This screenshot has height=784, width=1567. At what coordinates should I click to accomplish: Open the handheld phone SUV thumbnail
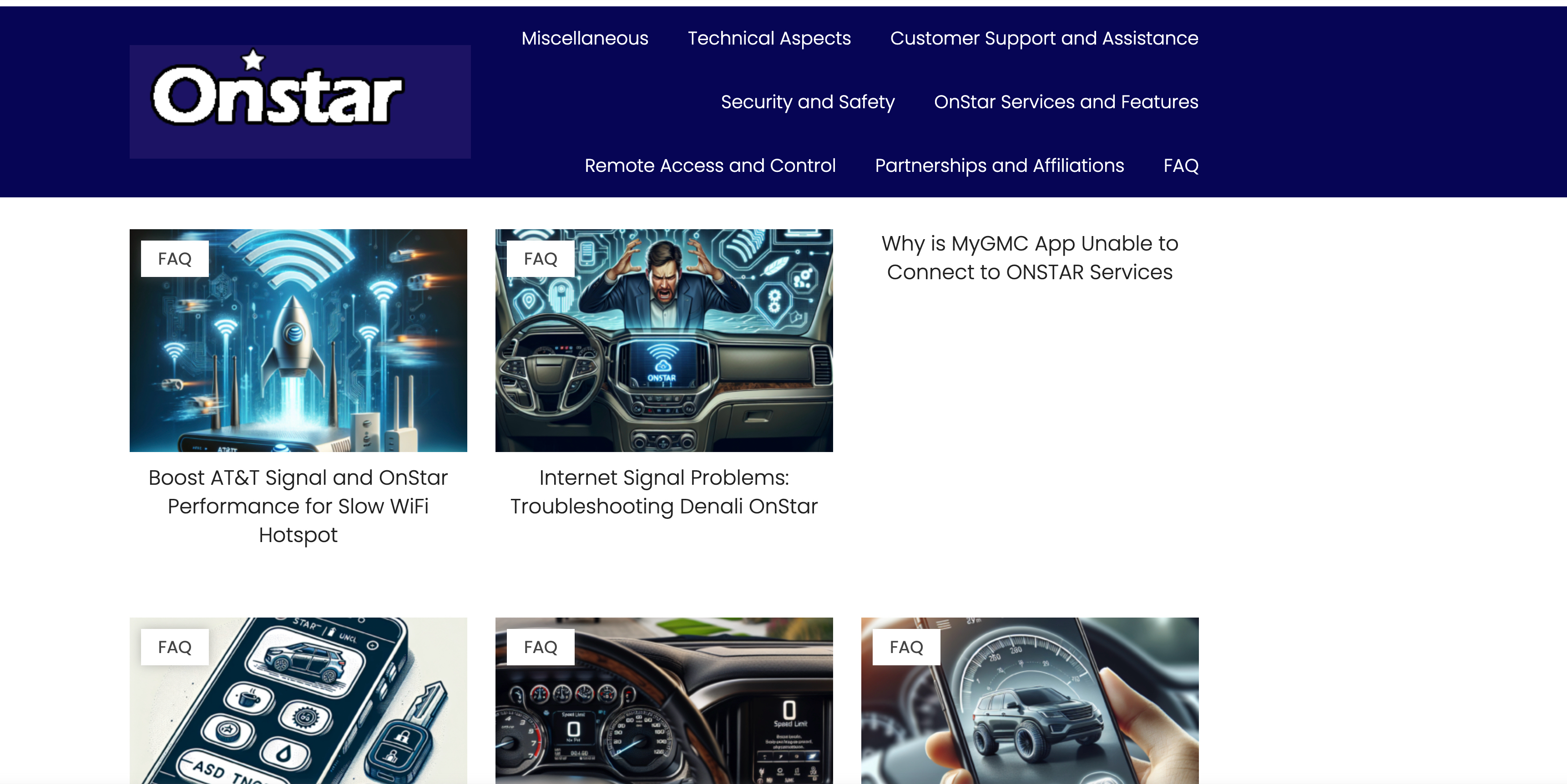click(x=1030, y=701)
